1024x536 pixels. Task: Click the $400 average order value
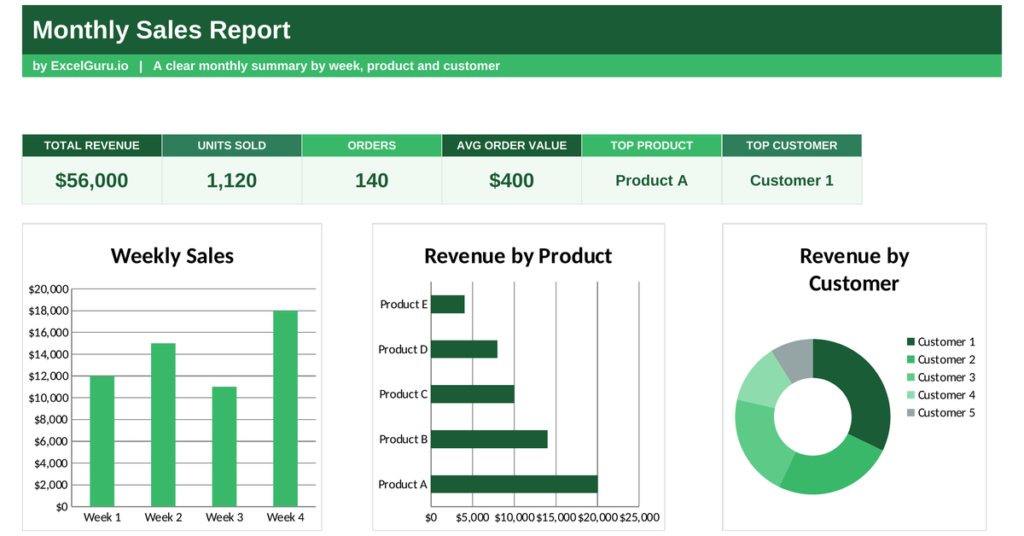(x=511, y=181)
